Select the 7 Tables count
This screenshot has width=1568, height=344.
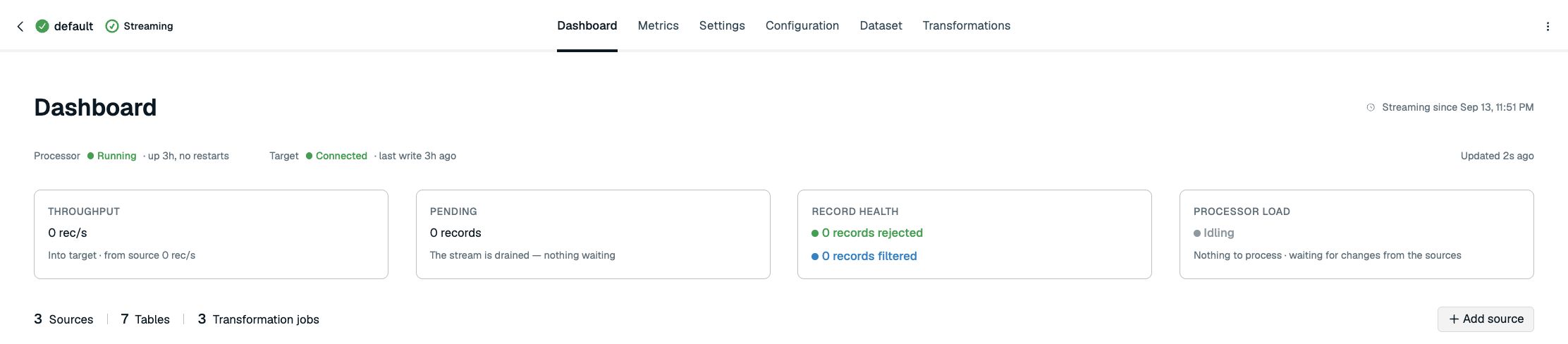[145, 319]
